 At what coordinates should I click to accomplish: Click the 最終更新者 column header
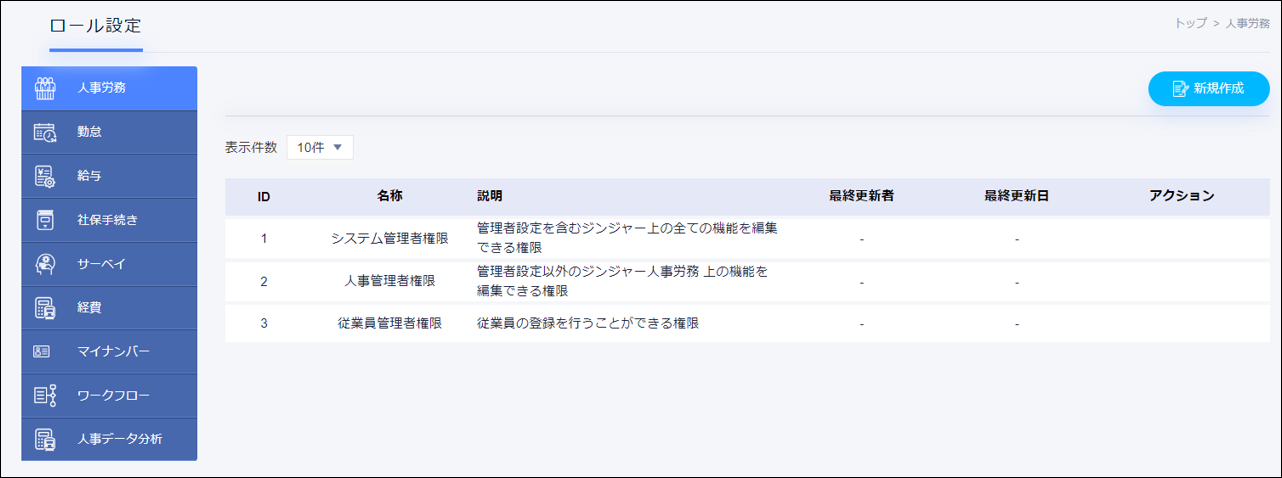861,196
